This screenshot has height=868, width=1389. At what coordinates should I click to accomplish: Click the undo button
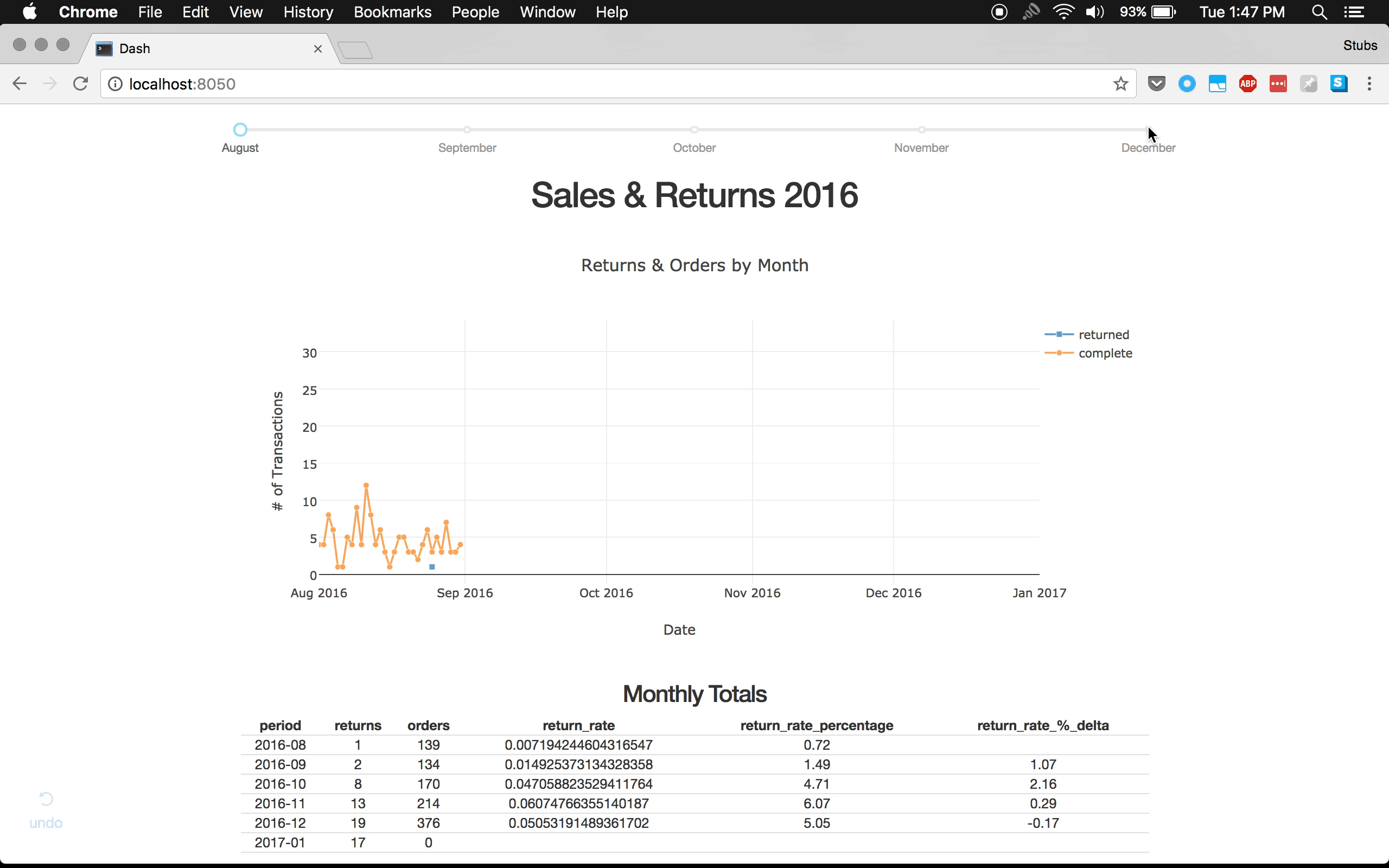(x=46, y=809)
